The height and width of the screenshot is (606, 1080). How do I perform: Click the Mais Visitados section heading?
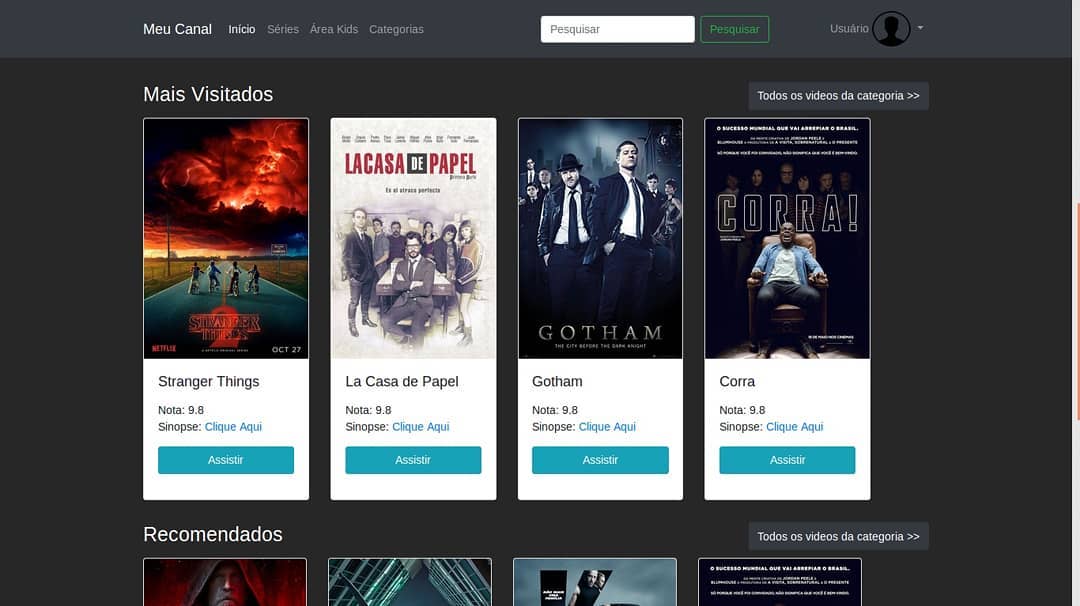point(208,94)
